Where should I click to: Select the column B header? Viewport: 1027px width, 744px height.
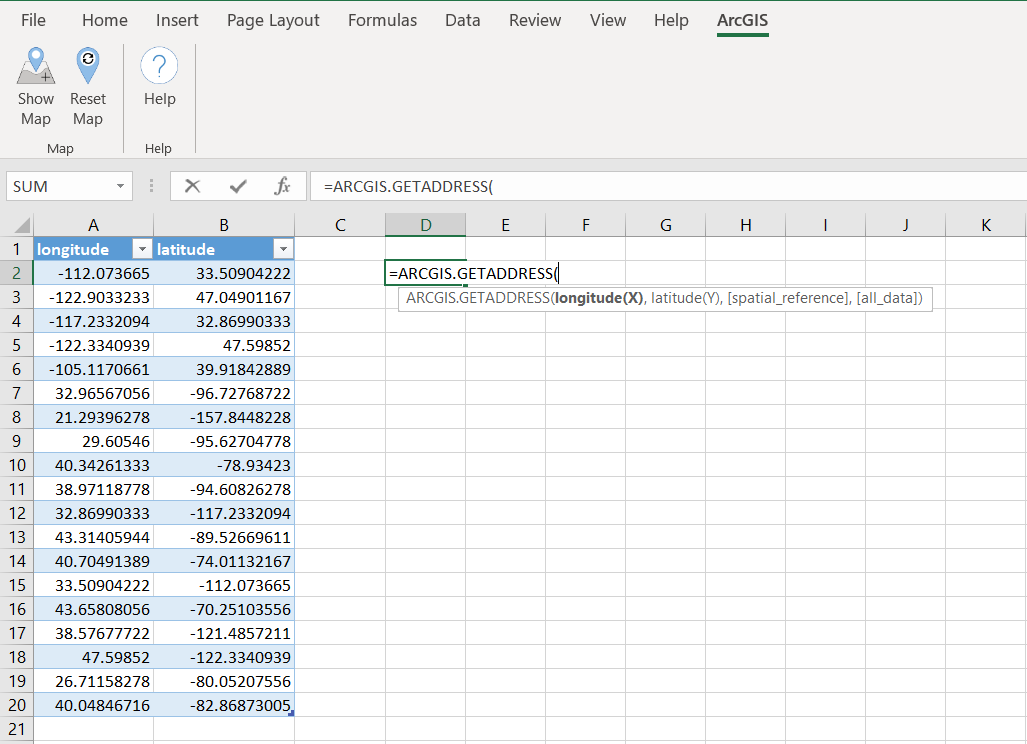(x=224, y=225)
